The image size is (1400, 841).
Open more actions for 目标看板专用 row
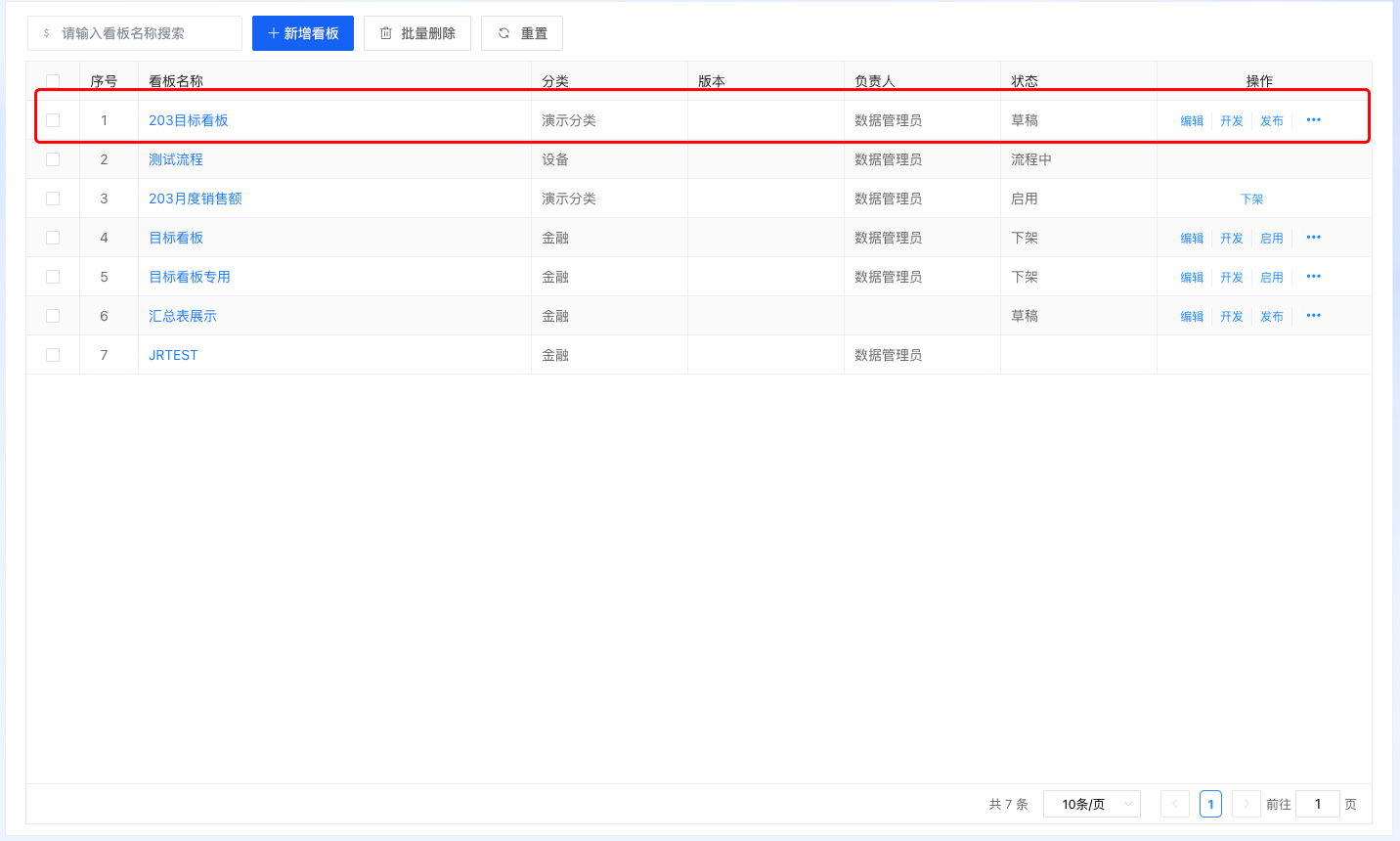(1313, 277)
